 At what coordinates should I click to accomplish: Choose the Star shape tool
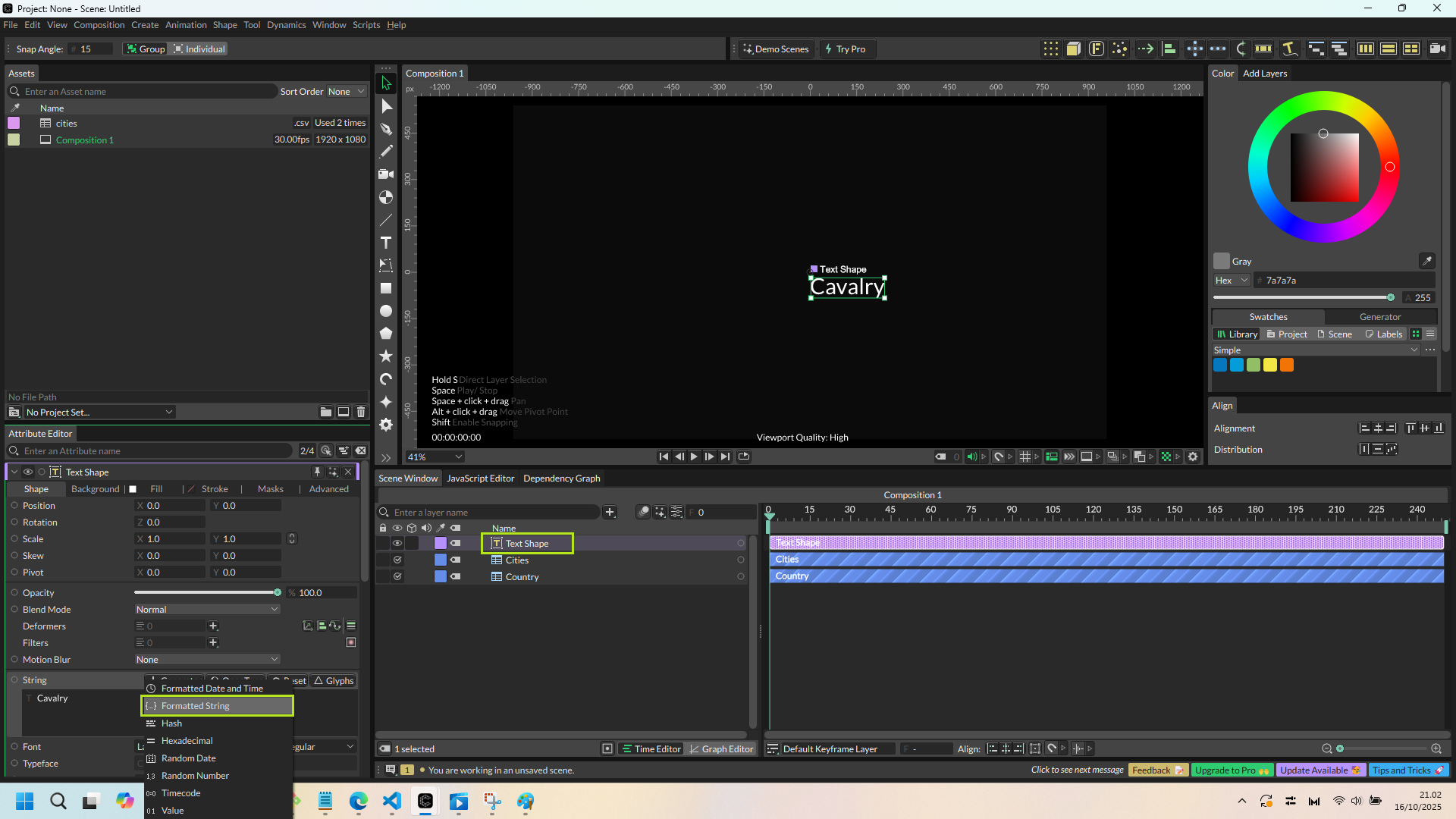(386, 356)
